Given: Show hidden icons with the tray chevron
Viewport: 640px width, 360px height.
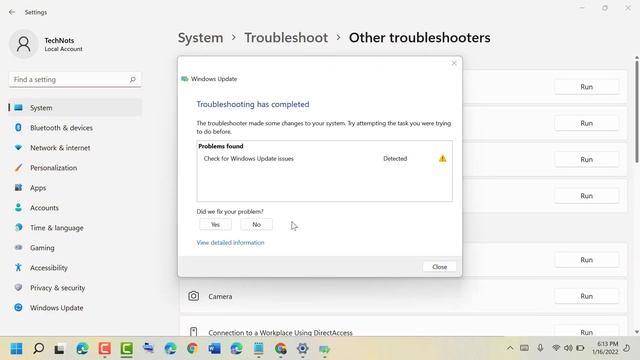Looking at the screenshot, I should (x=510, y=348).
